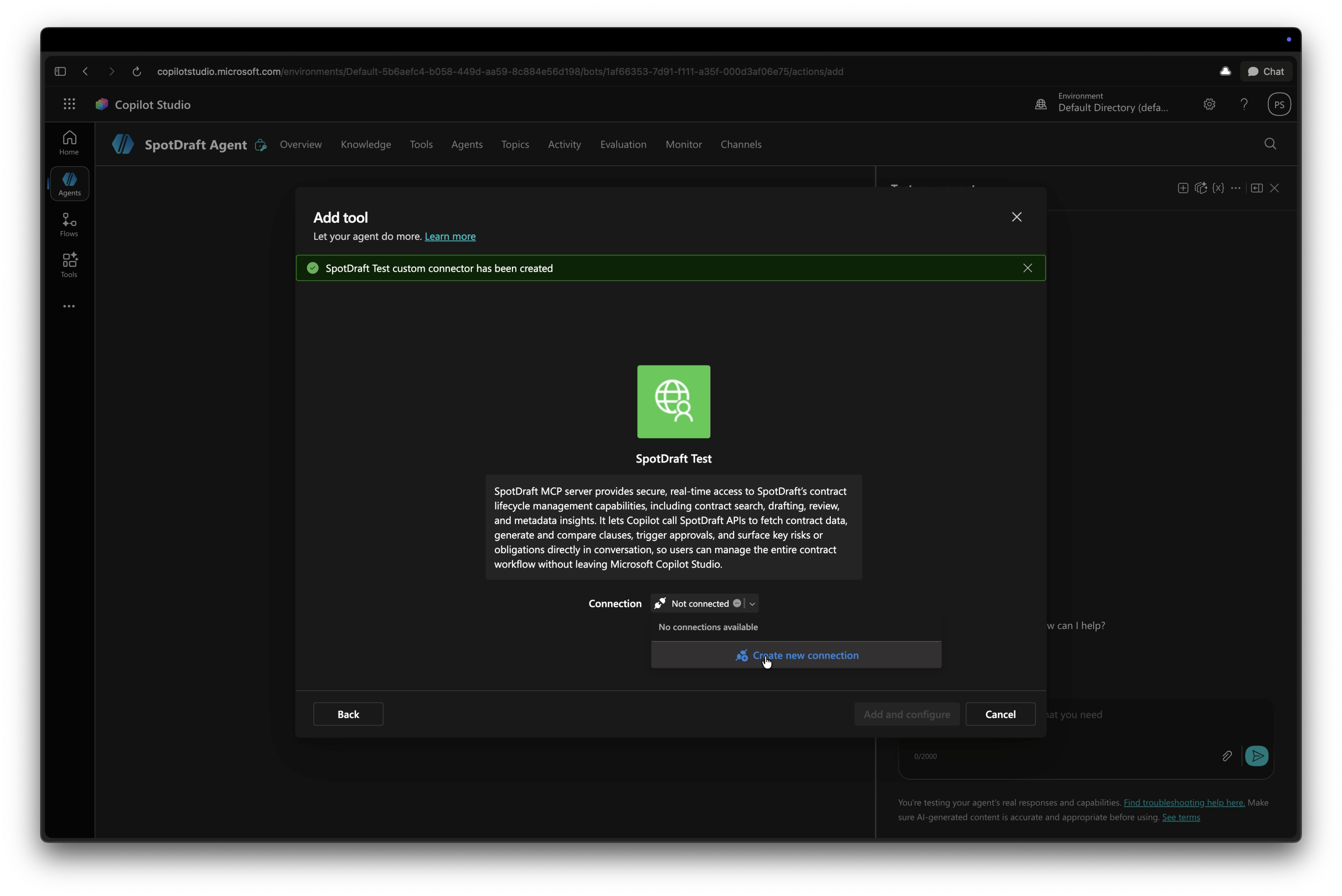Go back with the browser back arrow
The width and height of the screenshot is (1342, 896).
(x=86, y=71)
